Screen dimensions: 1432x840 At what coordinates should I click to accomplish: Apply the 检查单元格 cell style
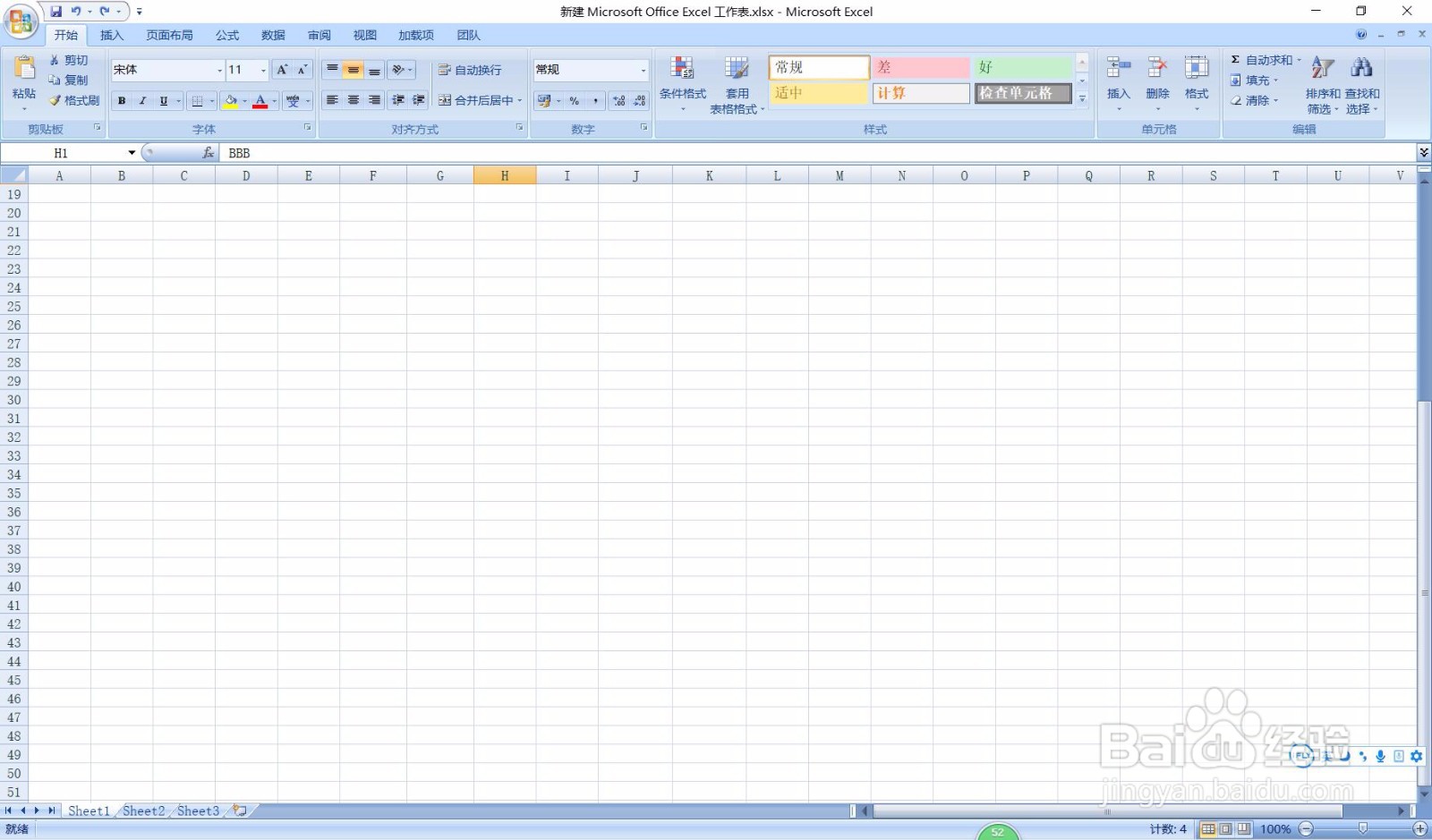click(x=1023, y=93)
